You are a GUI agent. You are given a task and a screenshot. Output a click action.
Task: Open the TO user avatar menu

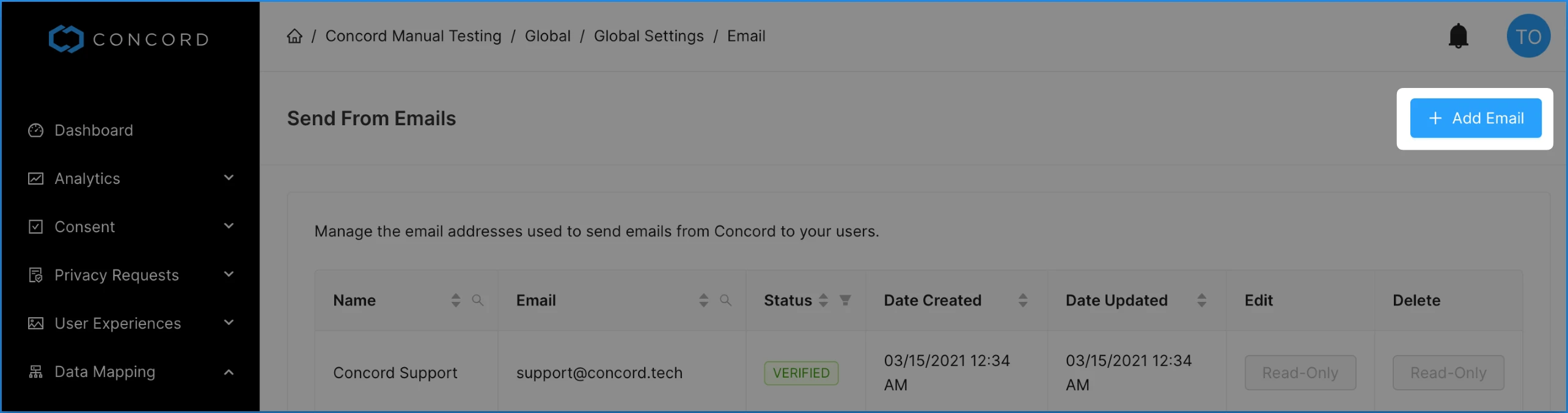click(x=1528, y=36)
